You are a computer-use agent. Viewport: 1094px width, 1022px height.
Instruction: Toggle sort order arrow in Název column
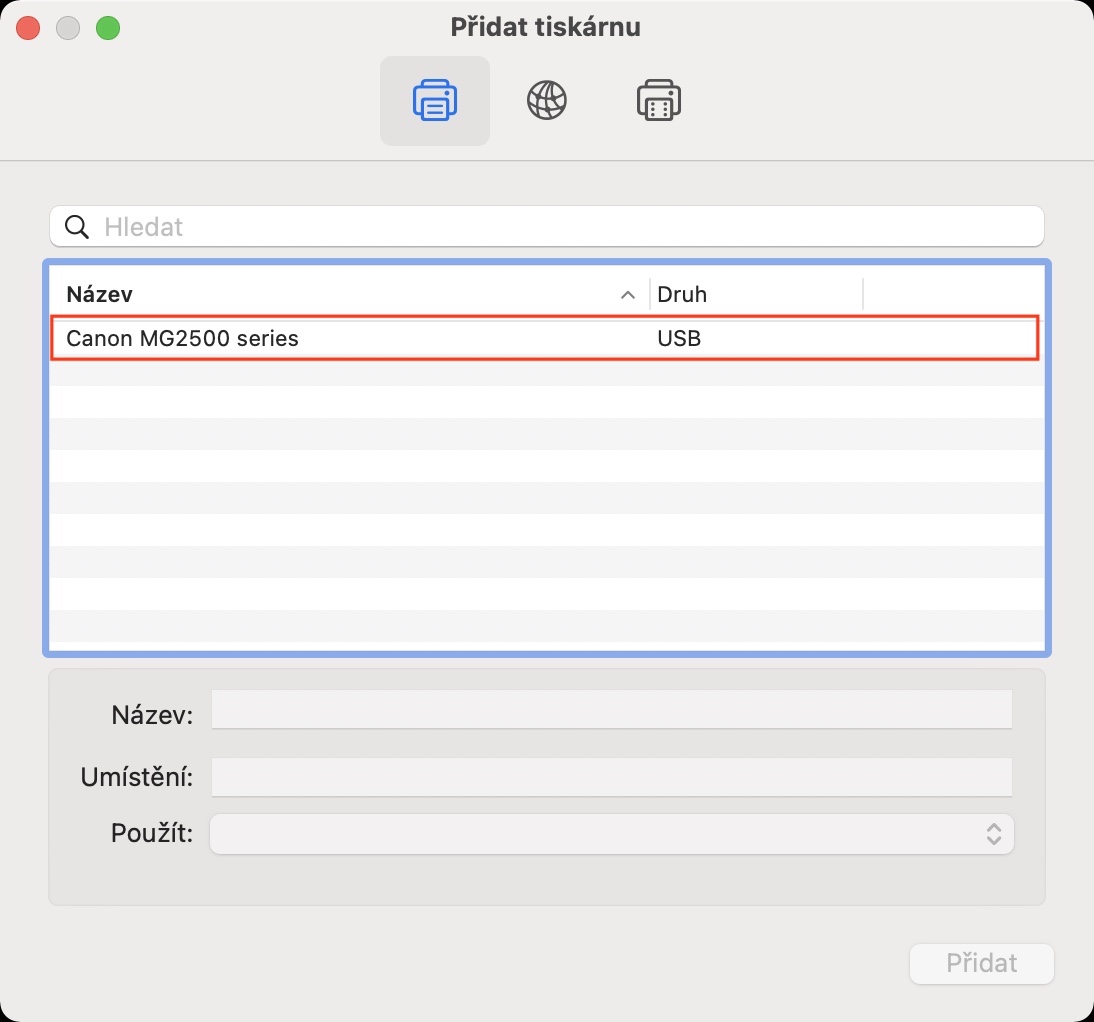628,294
